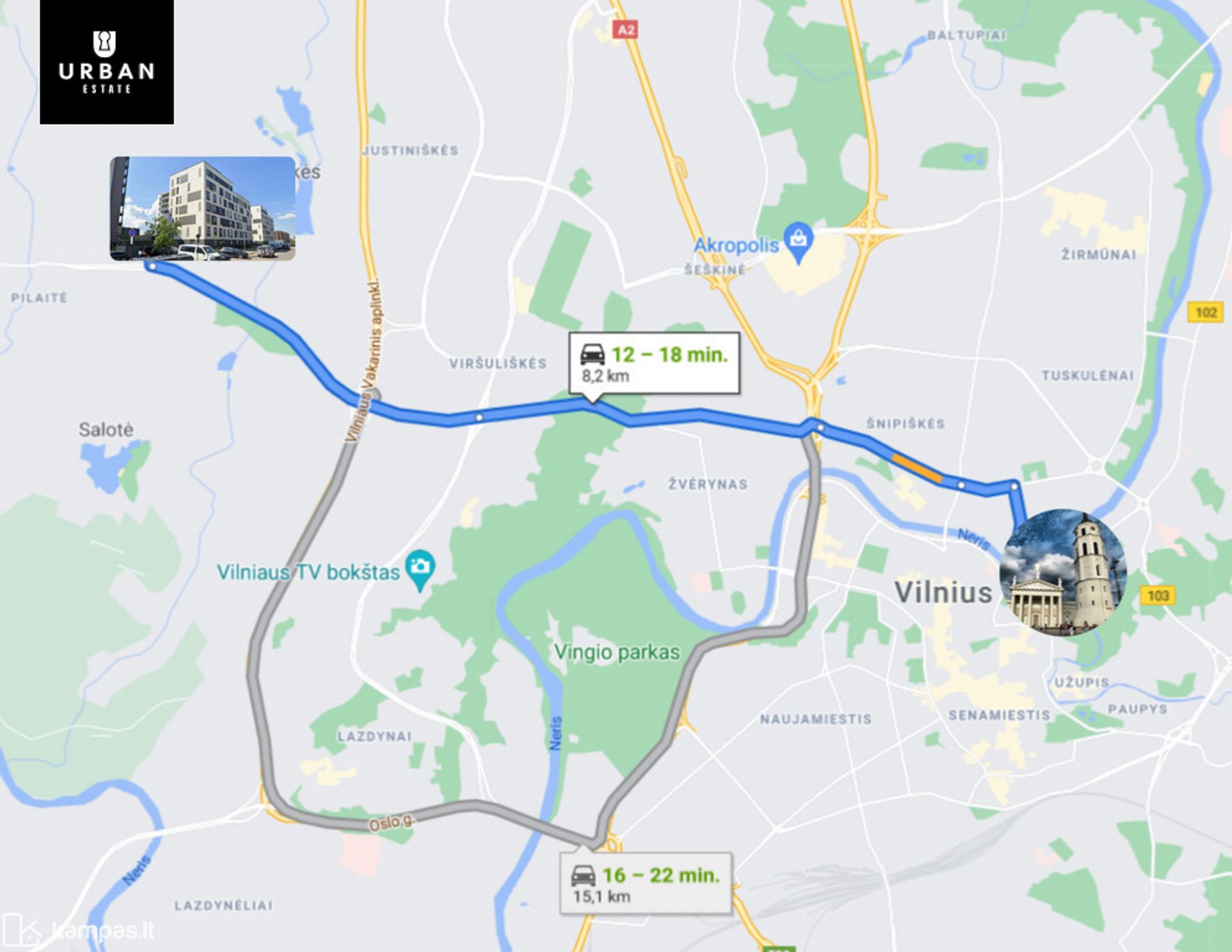Screen dimensions: 1232x952
Task: Click the Akropolis place label
Action: (x=737, y=245)
